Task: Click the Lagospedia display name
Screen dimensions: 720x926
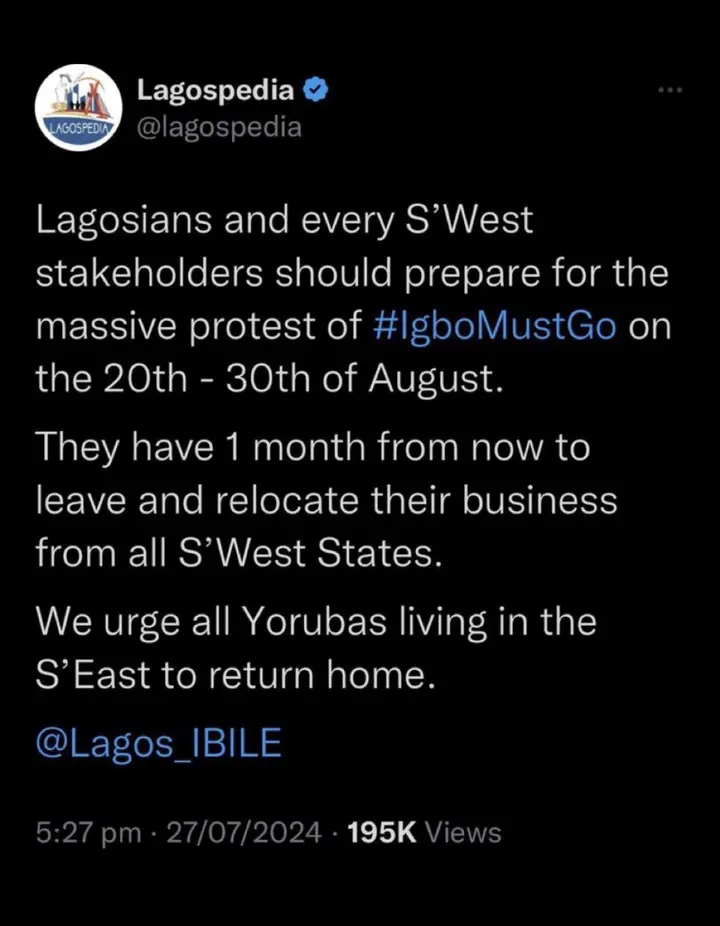Action: (x=216, y=92)
